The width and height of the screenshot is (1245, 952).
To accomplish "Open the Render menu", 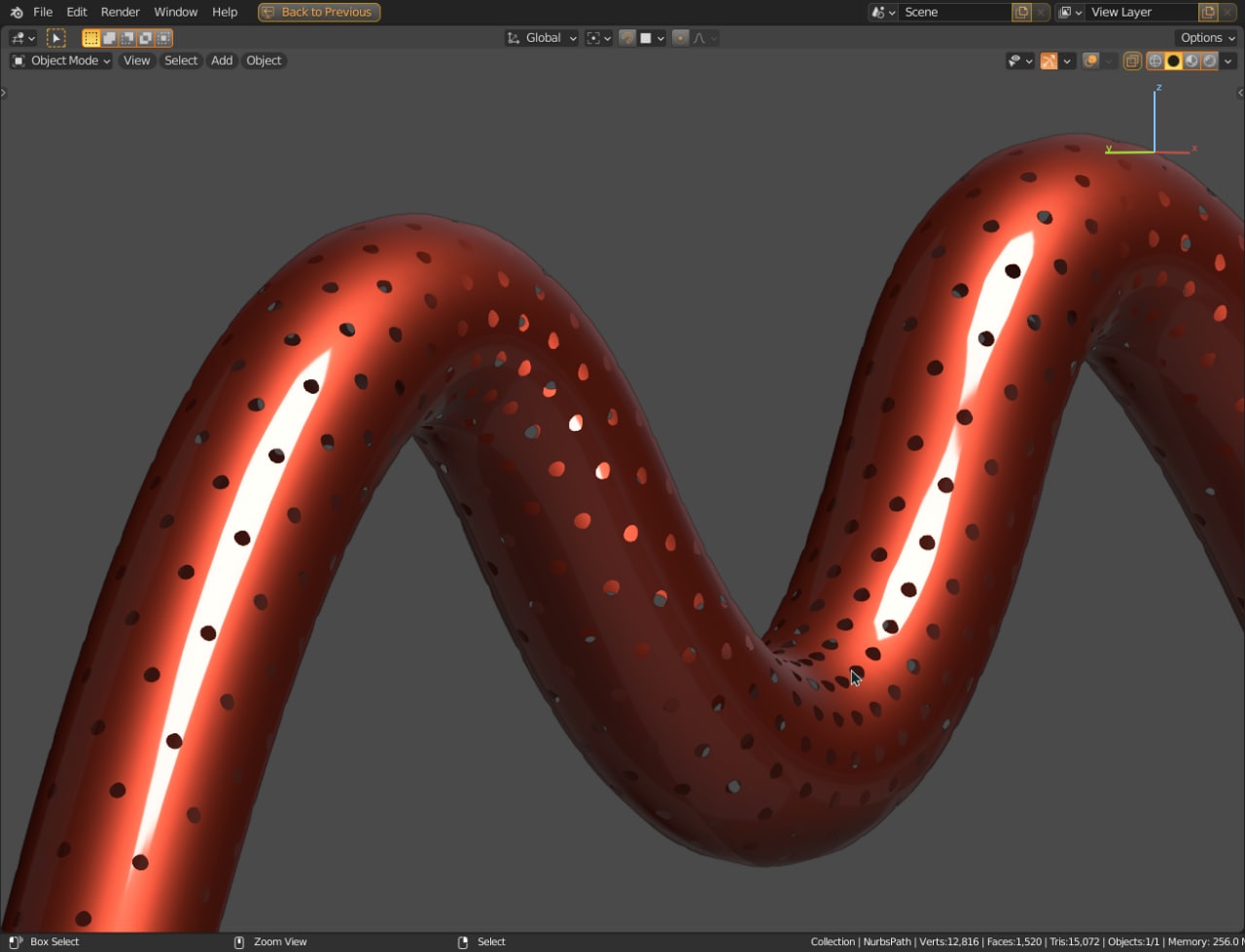I will 121,12.
